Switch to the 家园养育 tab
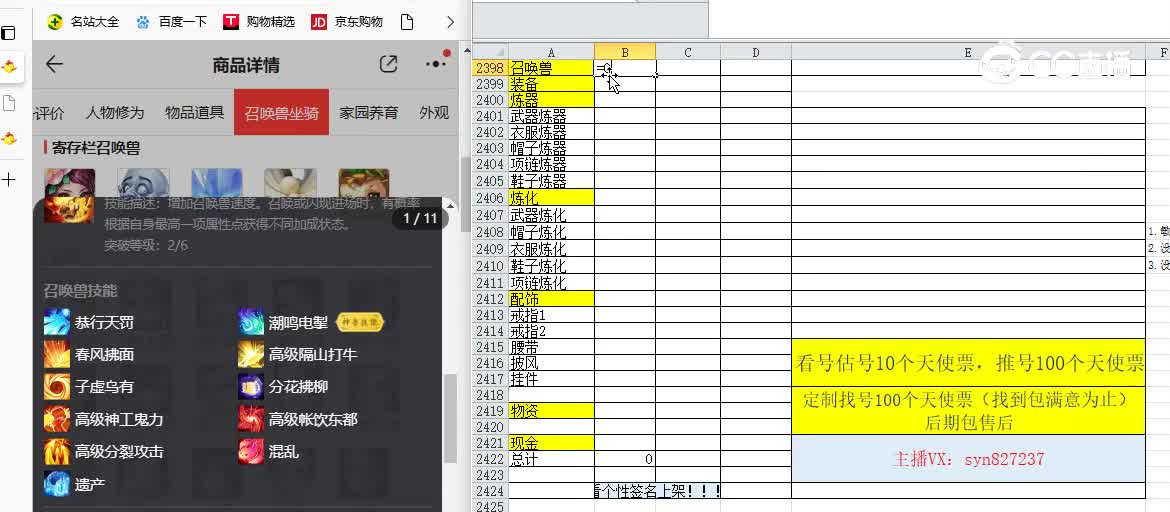This screenshot has width=1170, height=512. (x=369, y=113)
